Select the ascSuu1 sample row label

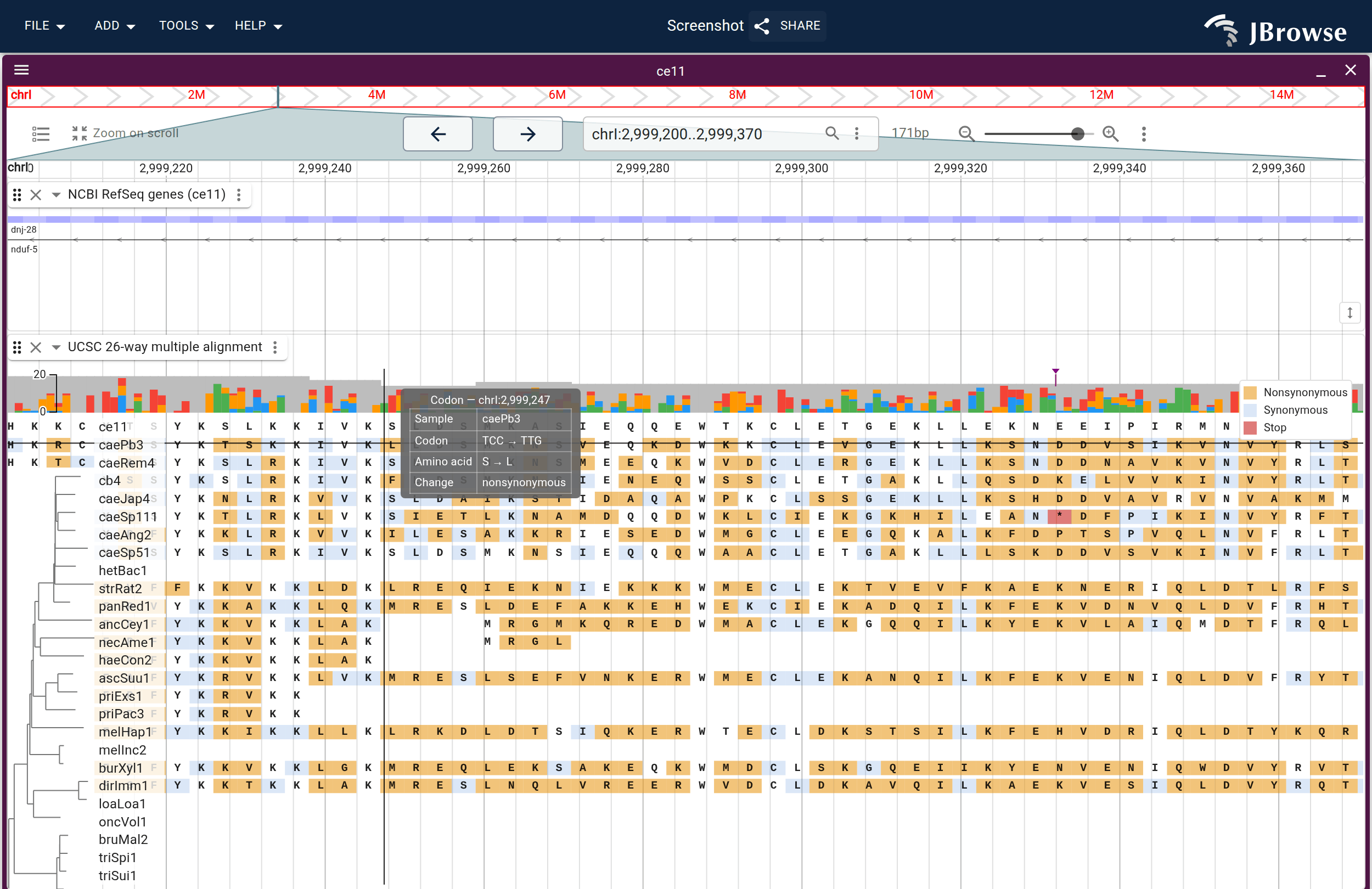point(124,678)
